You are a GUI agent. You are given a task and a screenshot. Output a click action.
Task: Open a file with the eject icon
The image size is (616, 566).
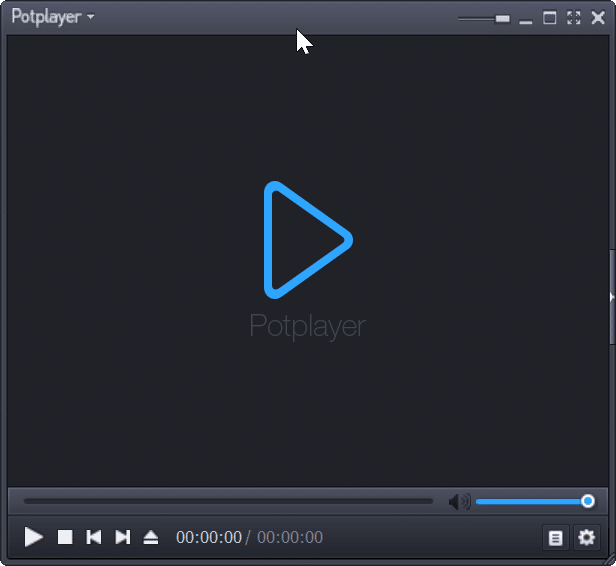tap(151, 537)
